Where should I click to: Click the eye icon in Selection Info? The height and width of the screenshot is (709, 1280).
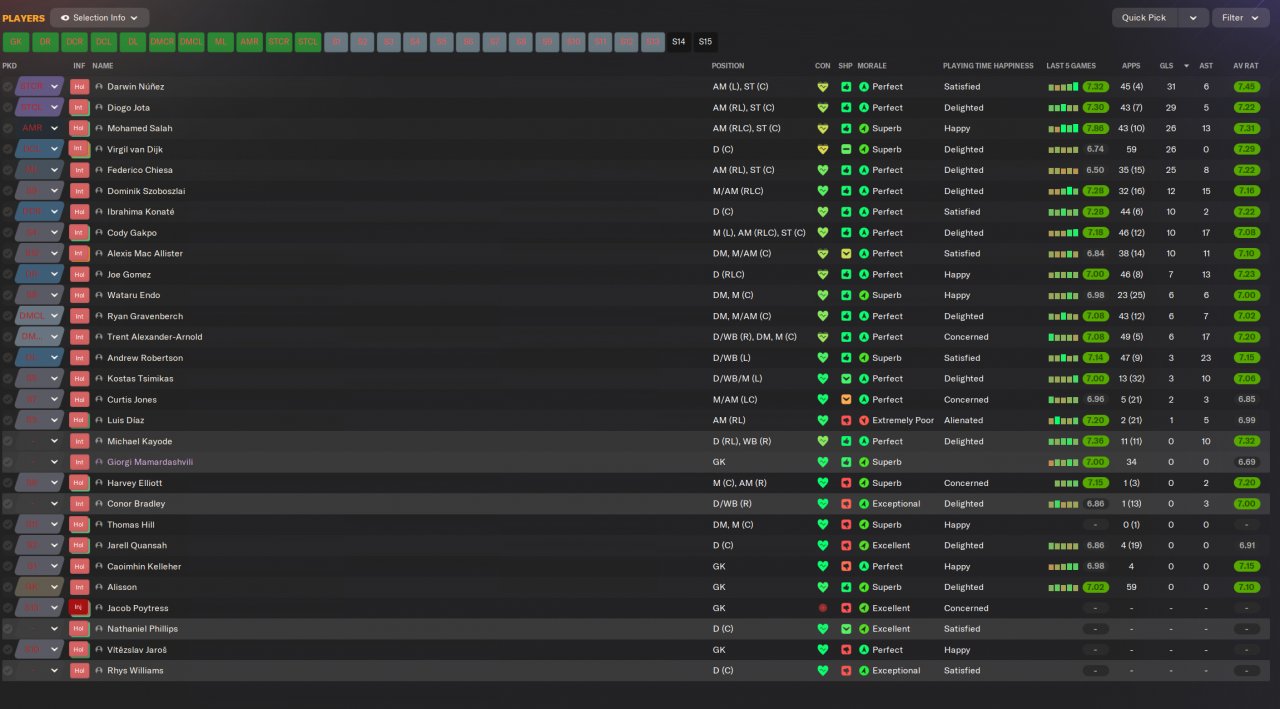point(65,18)
